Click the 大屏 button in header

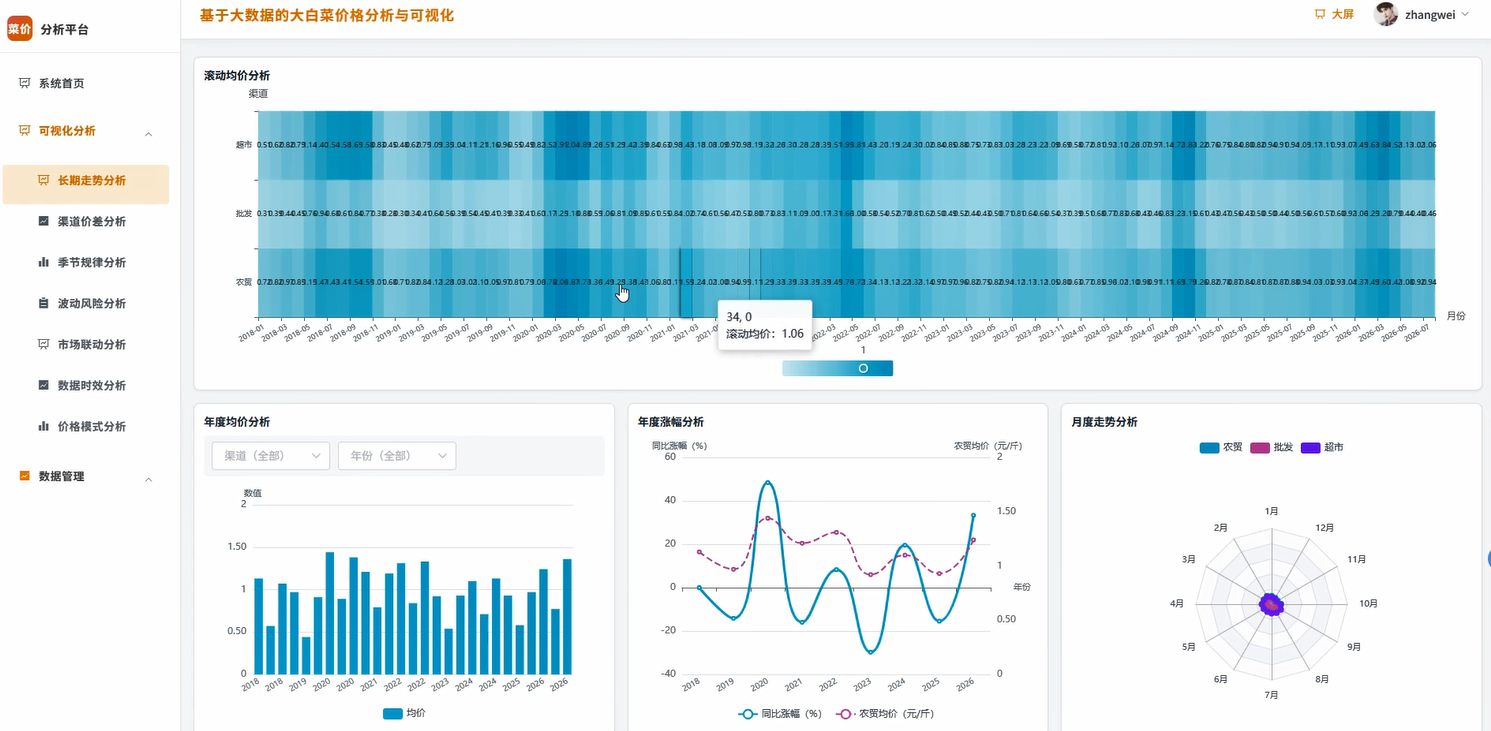point(1334,14)
